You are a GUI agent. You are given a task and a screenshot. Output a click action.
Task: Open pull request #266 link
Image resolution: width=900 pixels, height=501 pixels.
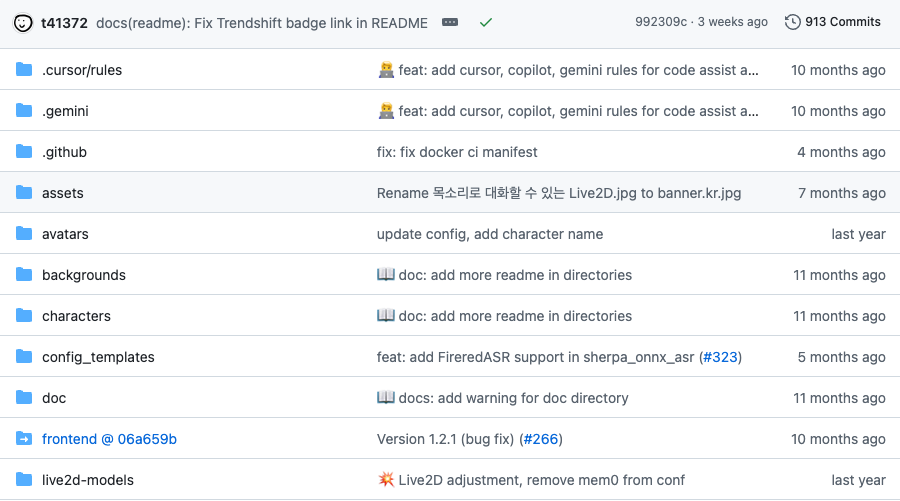[x=541, y=439]
